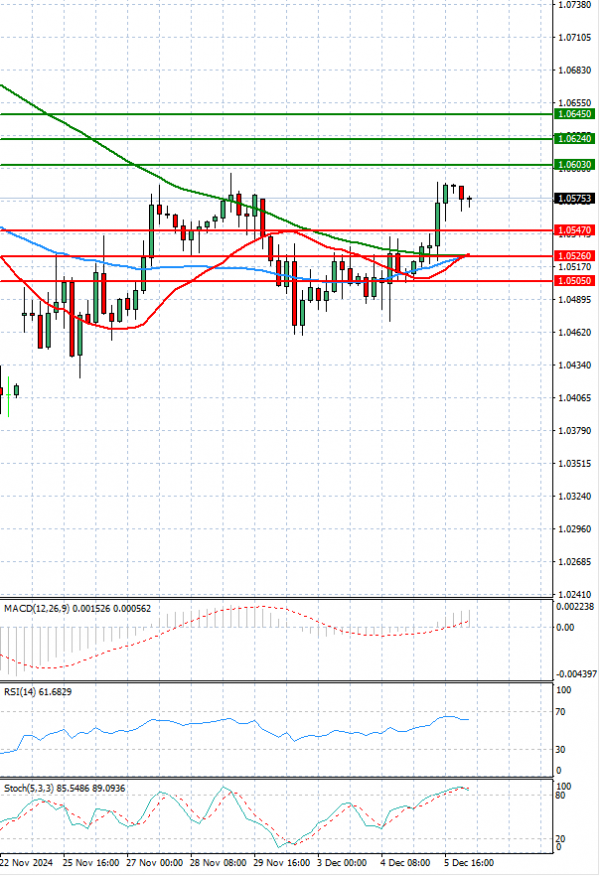This screenshot has width=600, height=876.
Task: Click the 1.05050 red level label
Action: tap(574, 281)
